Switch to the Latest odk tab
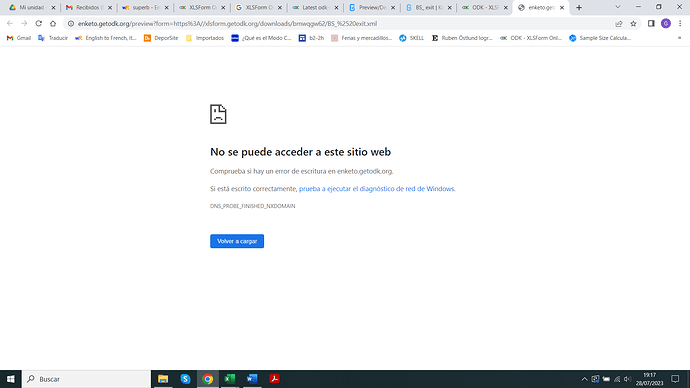The width and height of the screenshot is (690, 388). pos(316,7)
